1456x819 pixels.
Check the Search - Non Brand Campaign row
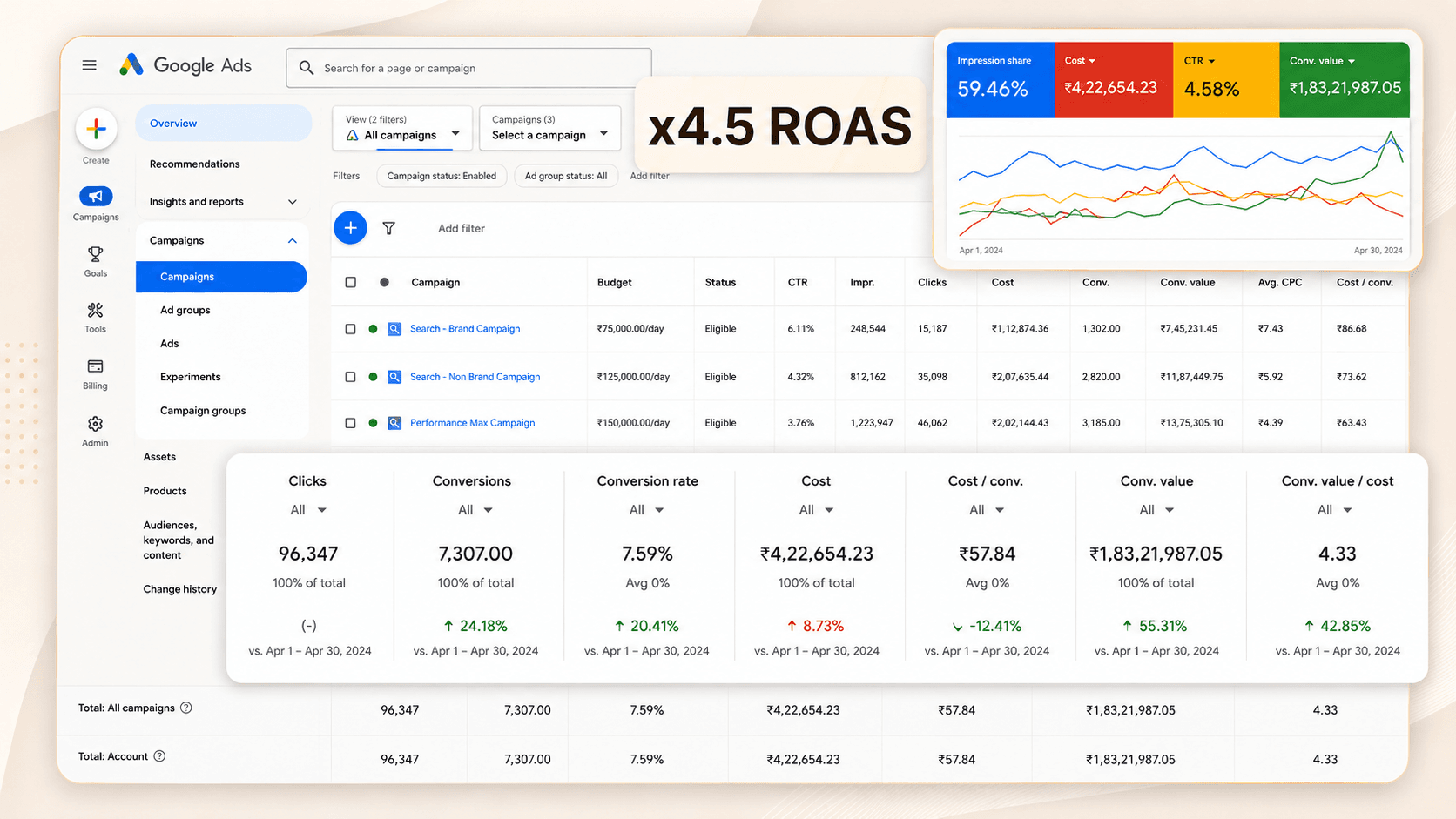coord(350,377)
